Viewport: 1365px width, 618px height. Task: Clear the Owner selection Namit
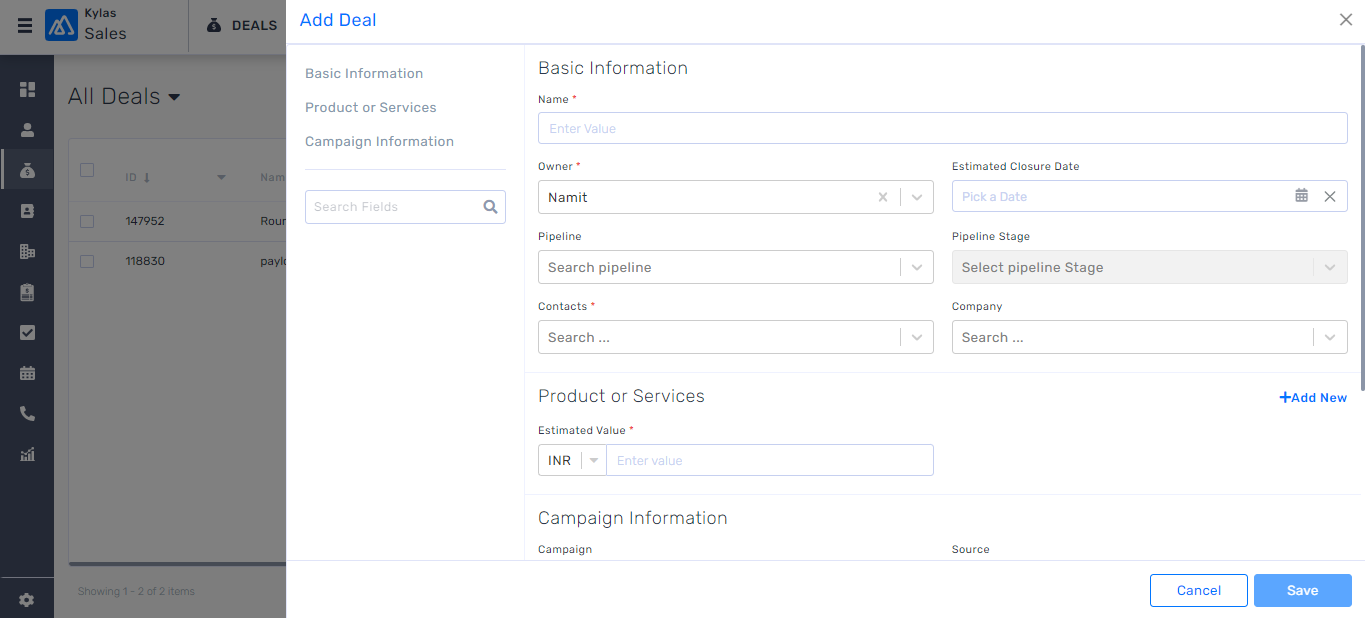(883, 197)
